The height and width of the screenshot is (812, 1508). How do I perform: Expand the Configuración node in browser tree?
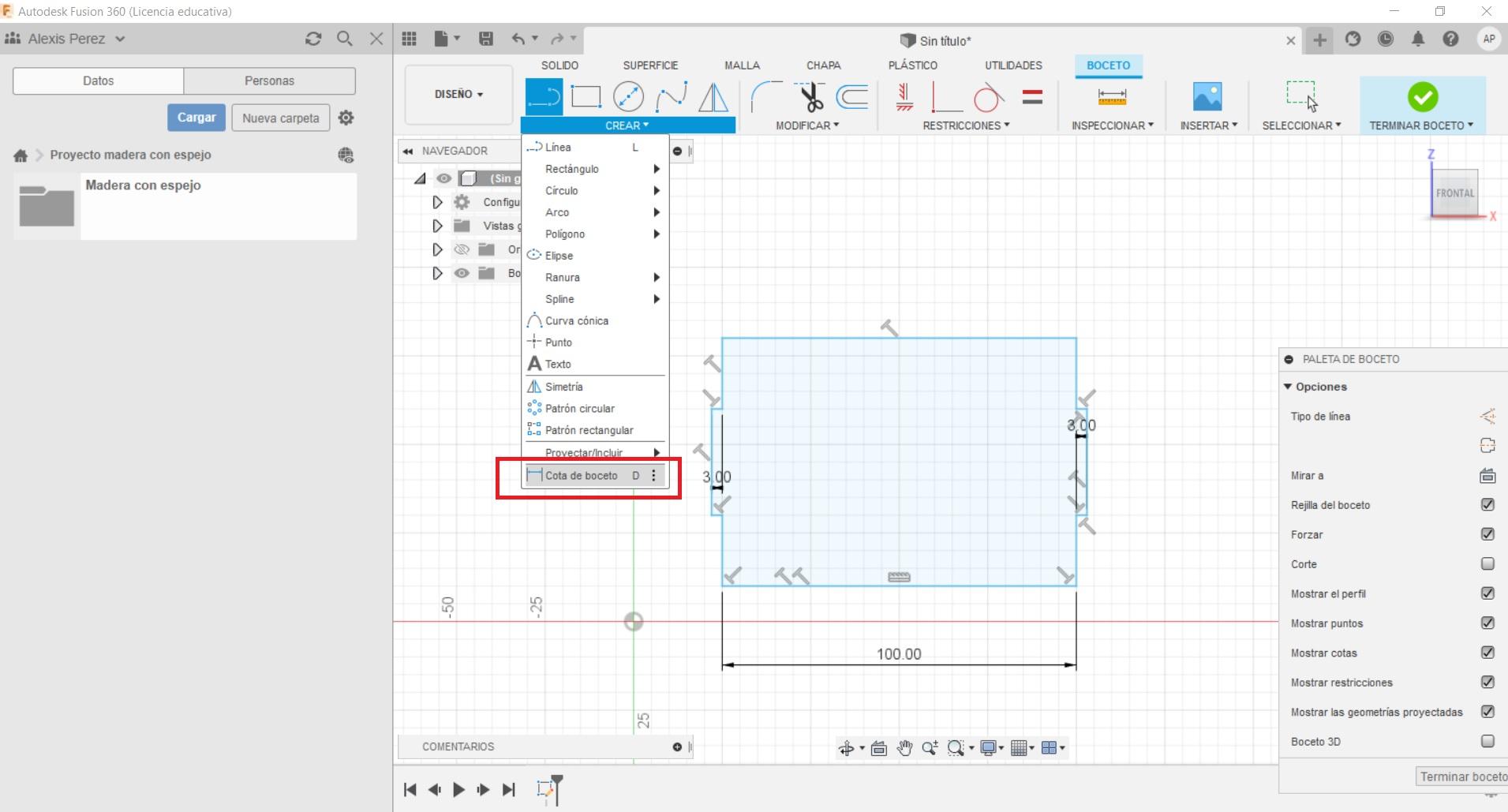pos(437,203)
